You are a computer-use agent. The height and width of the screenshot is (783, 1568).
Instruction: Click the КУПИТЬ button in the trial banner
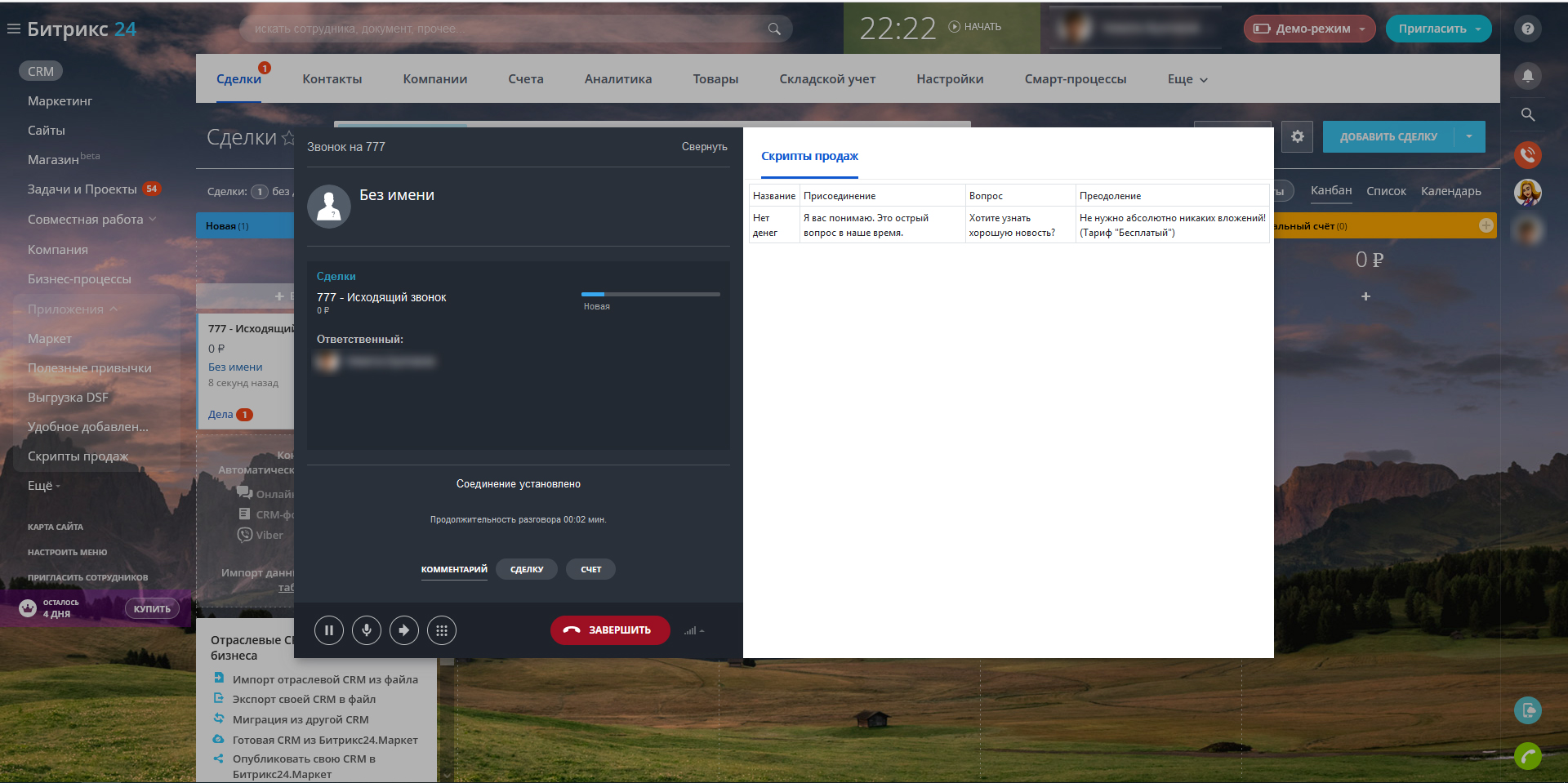pos(152,608)
